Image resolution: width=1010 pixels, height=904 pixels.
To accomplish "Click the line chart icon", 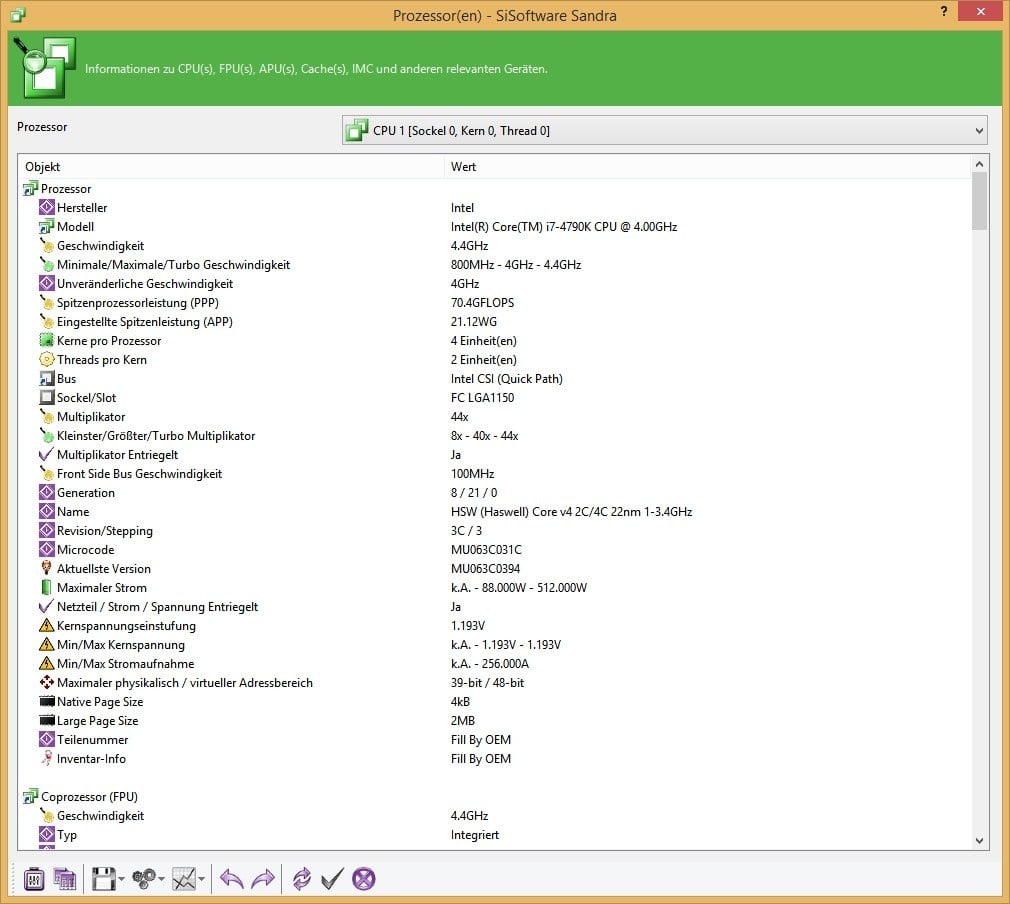I will (184, 879).
